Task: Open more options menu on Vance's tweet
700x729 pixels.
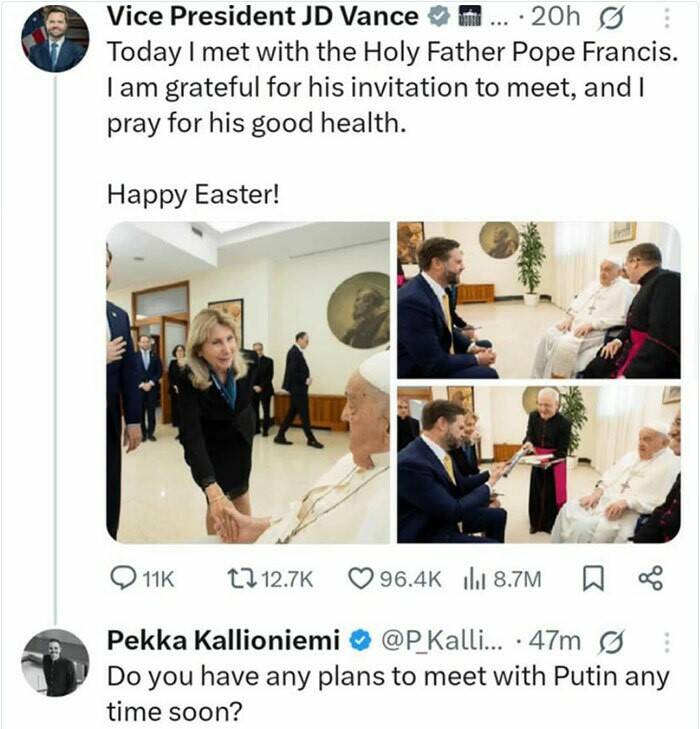Action: (x=669, y=17)
